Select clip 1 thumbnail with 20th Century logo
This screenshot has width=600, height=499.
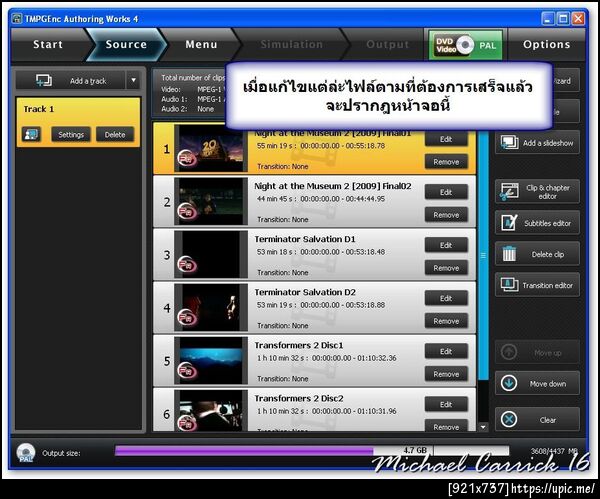(x=211, y=148)
